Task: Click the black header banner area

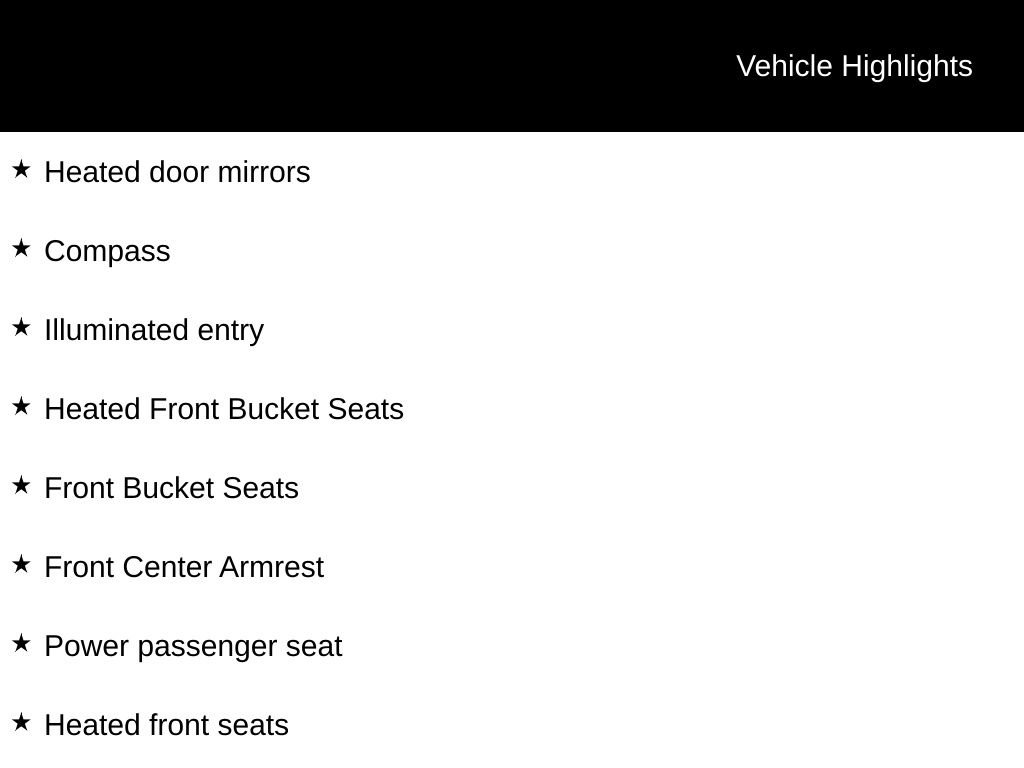Action: click(512, 65)
